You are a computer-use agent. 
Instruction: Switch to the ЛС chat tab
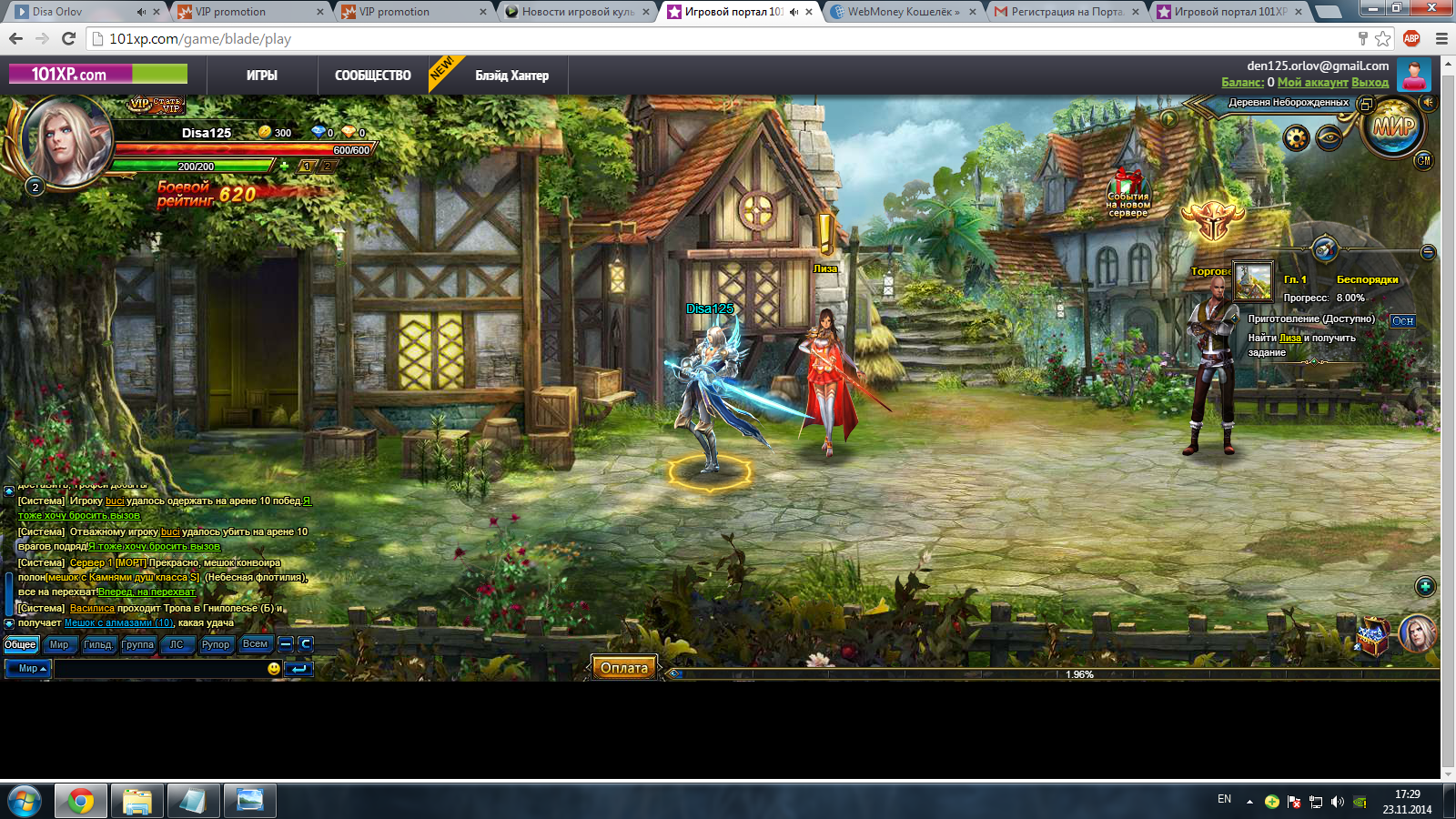[177, 644]
